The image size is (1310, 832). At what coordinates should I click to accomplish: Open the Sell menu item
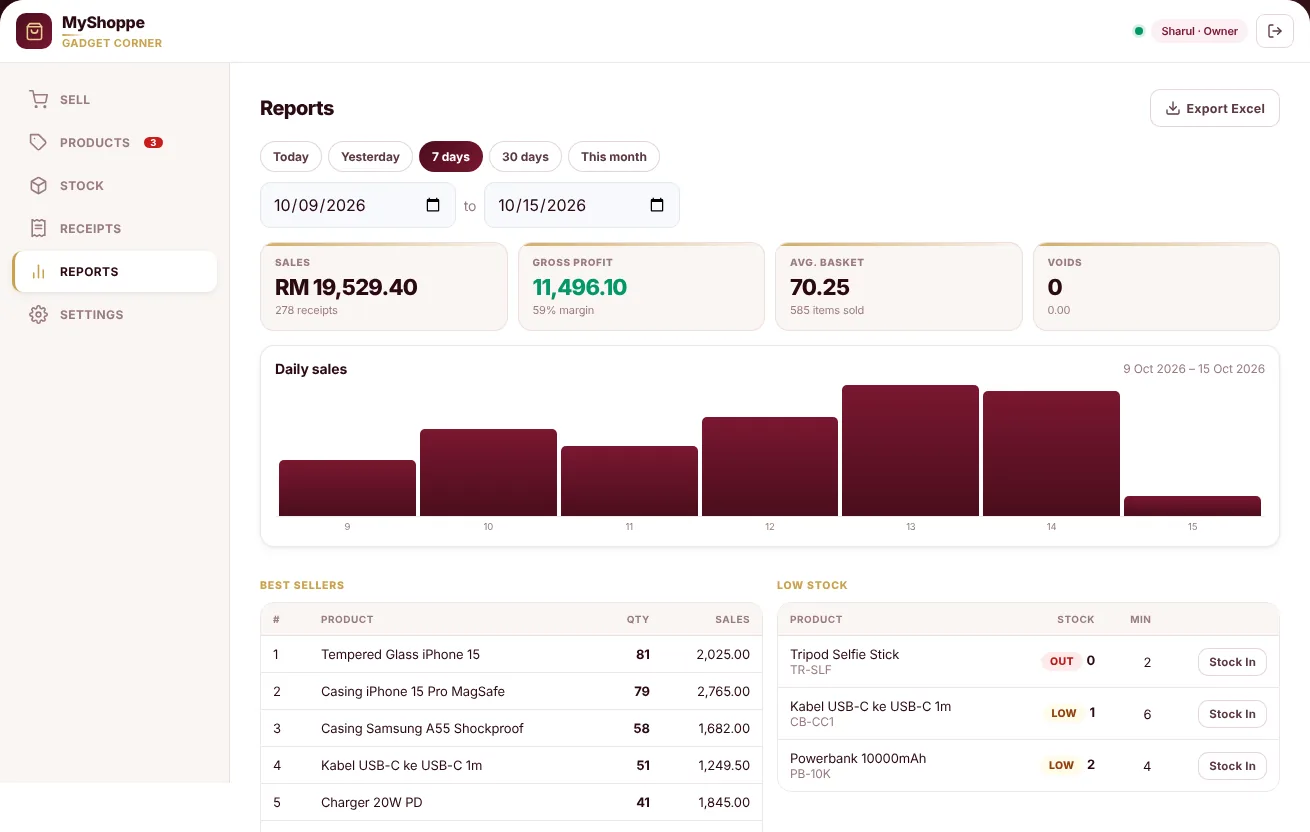pyautogui.click(x=115, y=100)
